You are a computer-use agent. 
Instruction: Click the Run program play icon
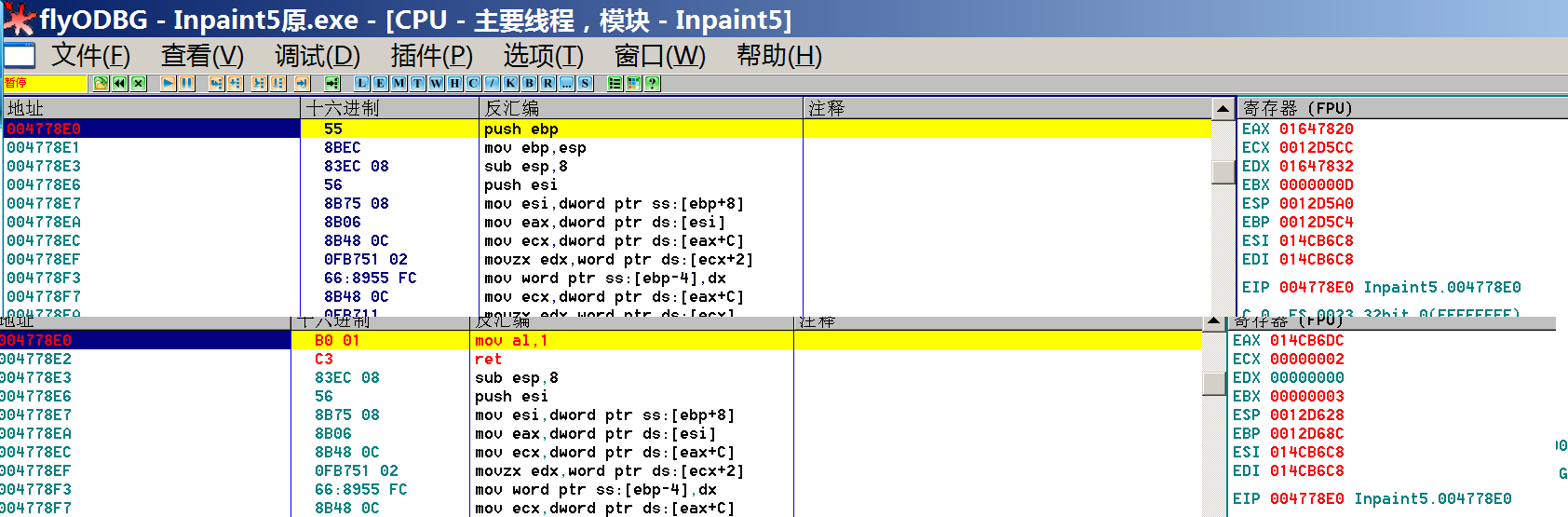[x=169, y=83]
